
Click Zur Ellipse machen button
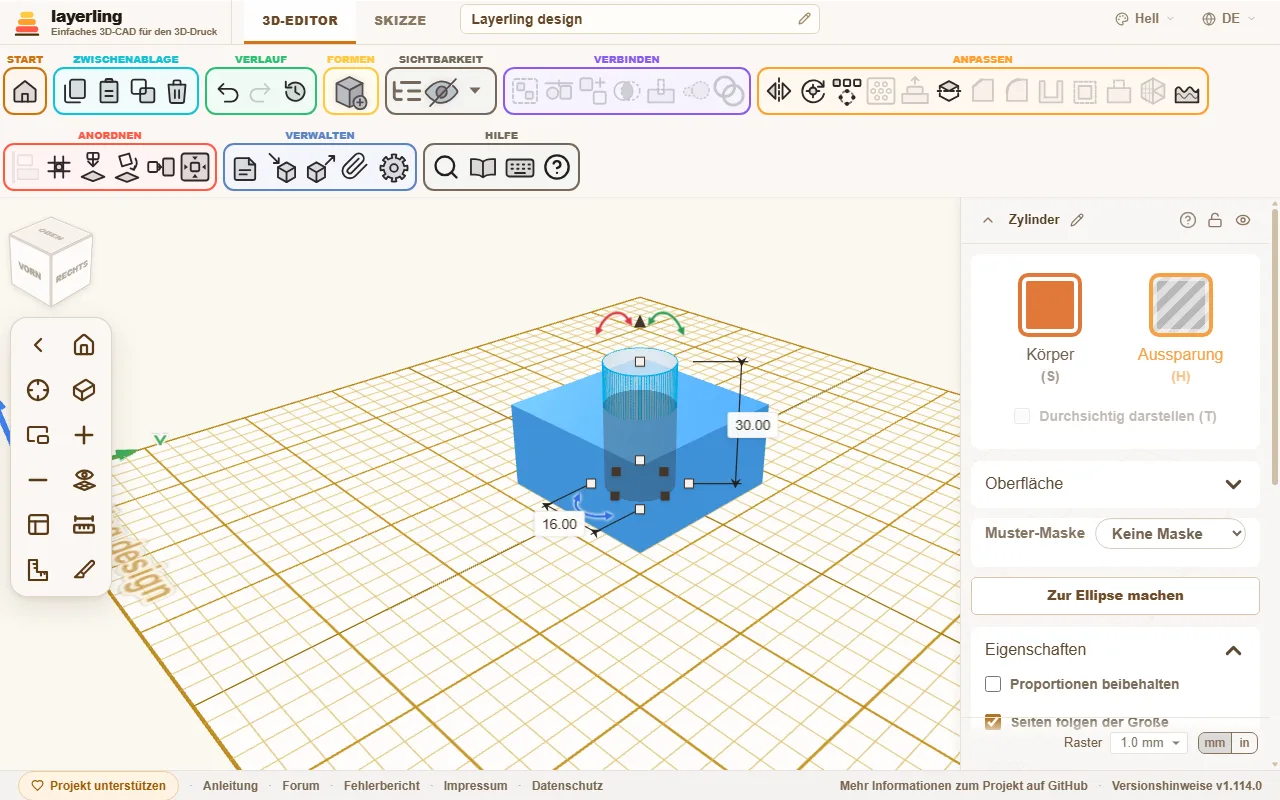tap(1115, 595)
